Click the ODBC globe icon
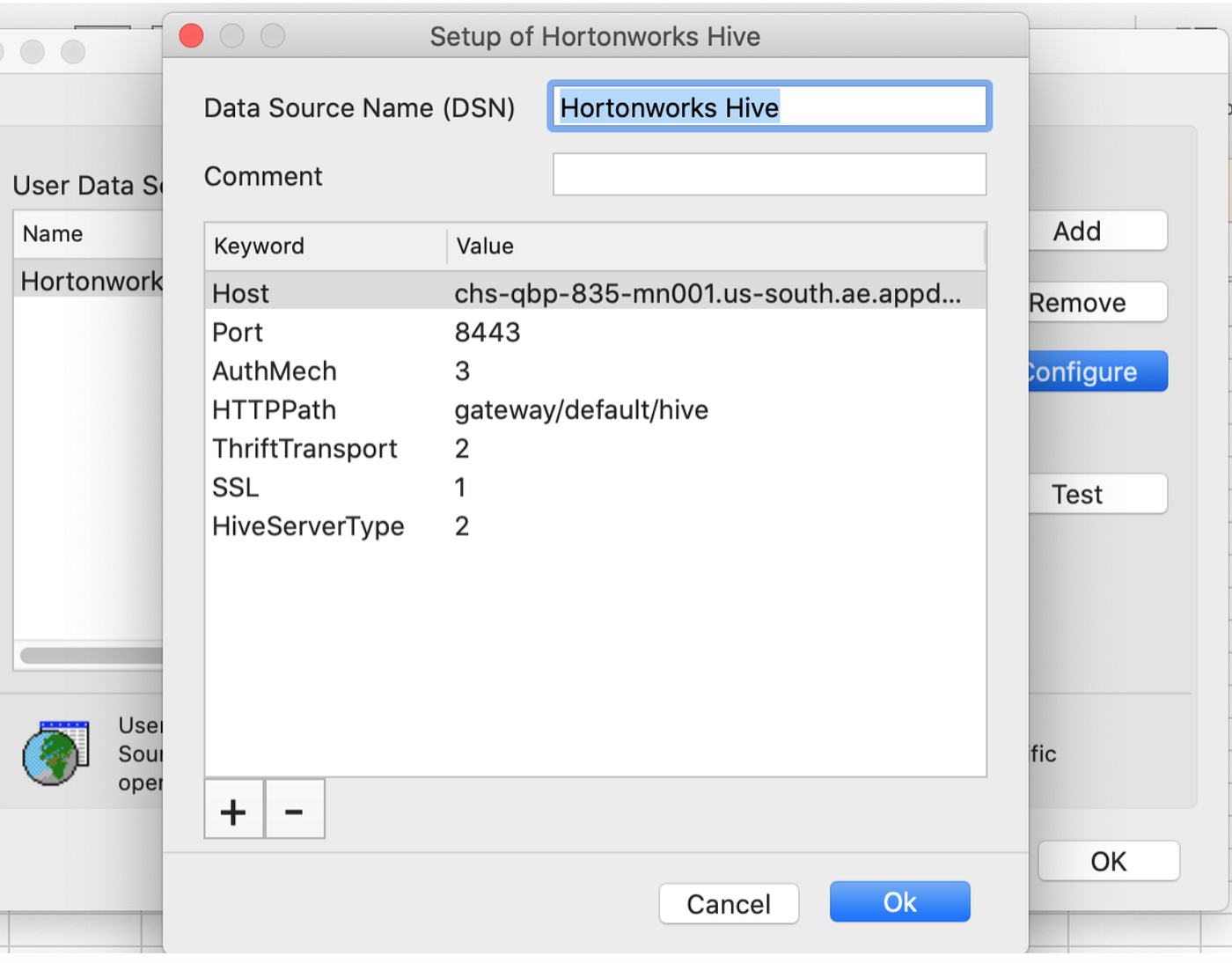Viewport: 1232px width, 963px height. [x=55, y=753]
